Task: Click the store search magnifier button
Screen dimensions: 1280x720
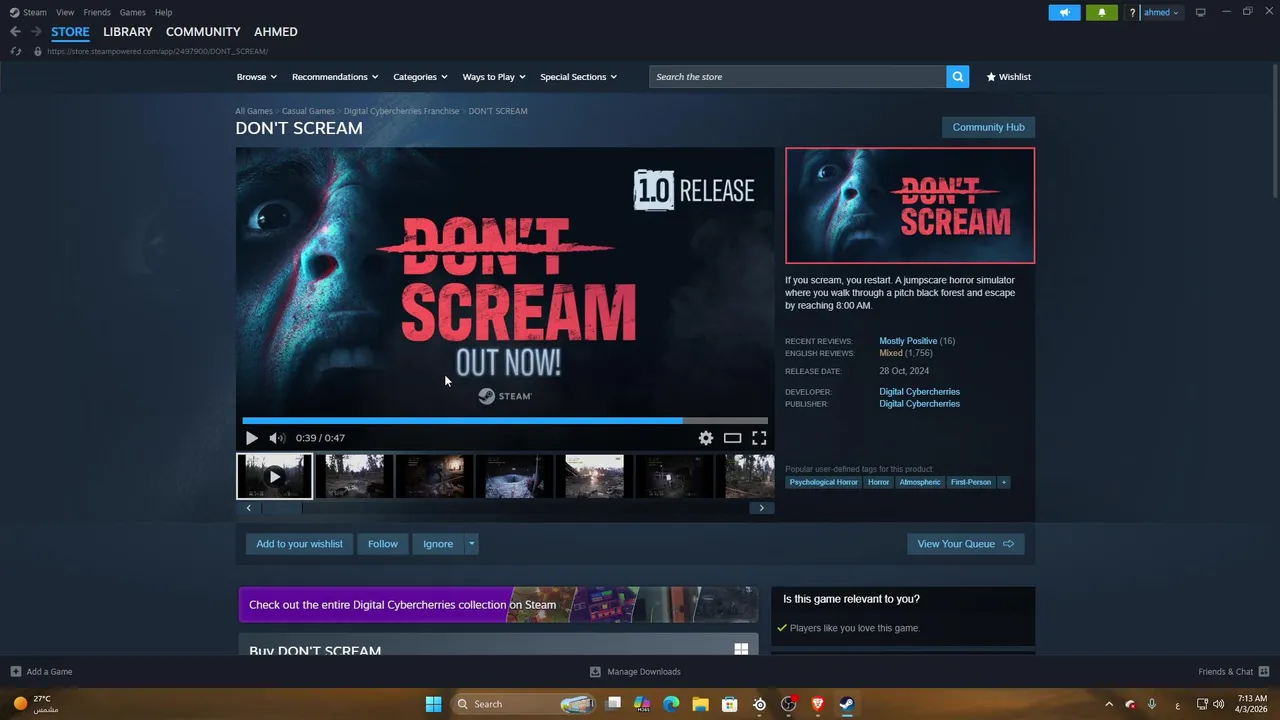Action: pyautogui.click(x=958, y=77)
